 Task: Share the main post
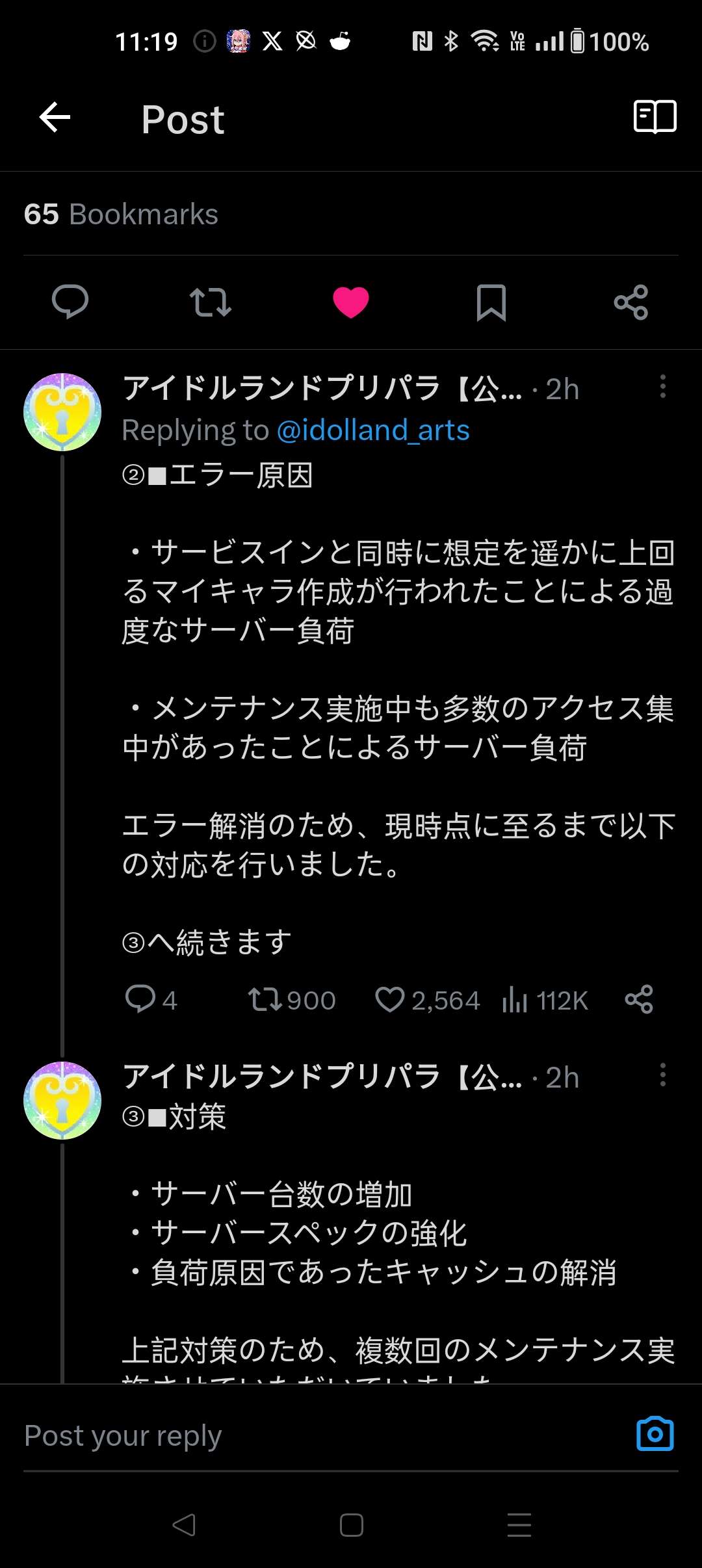pos(630,302)
